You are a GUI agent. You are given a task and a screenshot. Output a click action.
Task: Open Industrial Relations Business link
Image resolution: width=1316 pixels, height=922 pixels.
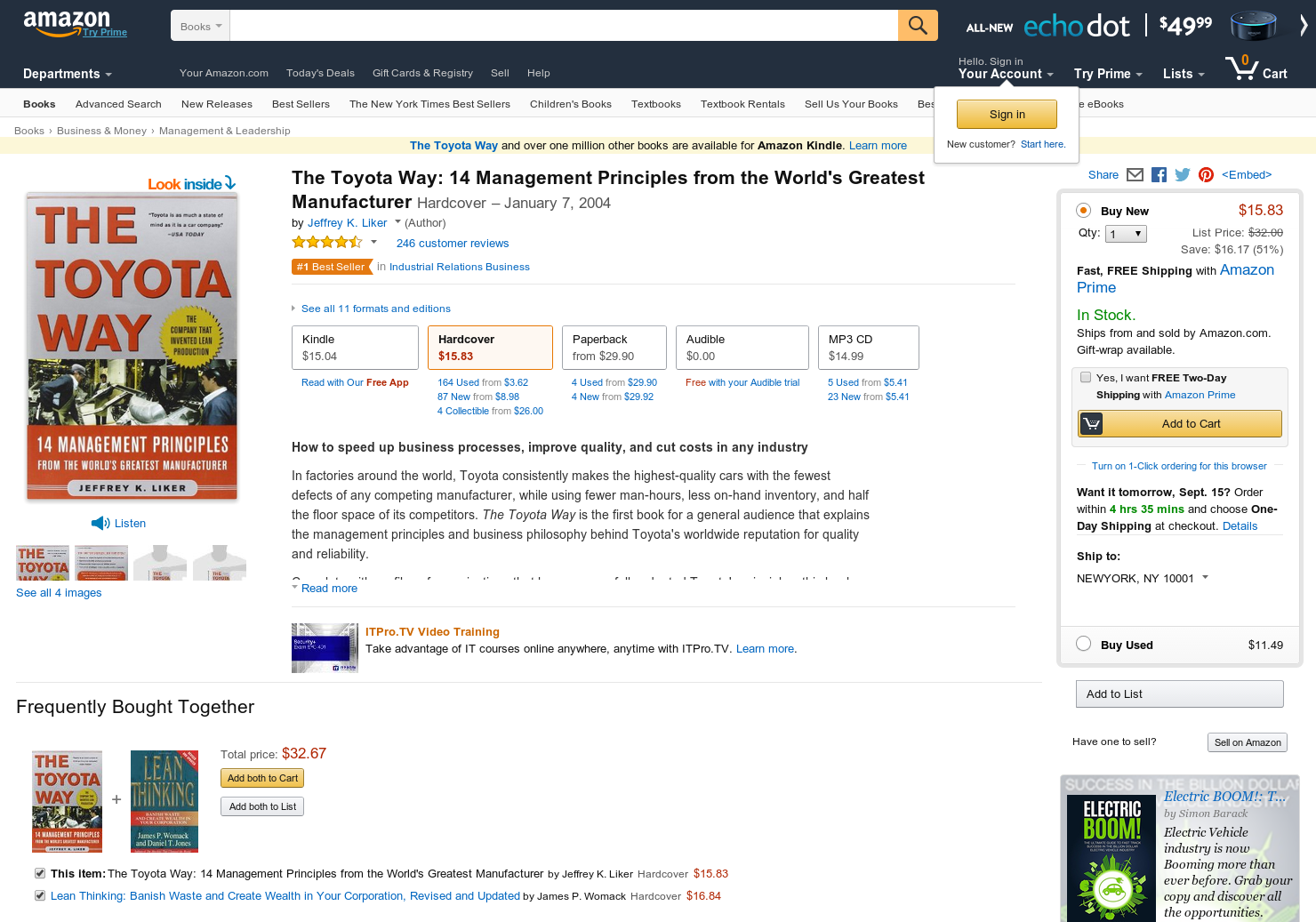pyautogui.click(x=460, y=267)
